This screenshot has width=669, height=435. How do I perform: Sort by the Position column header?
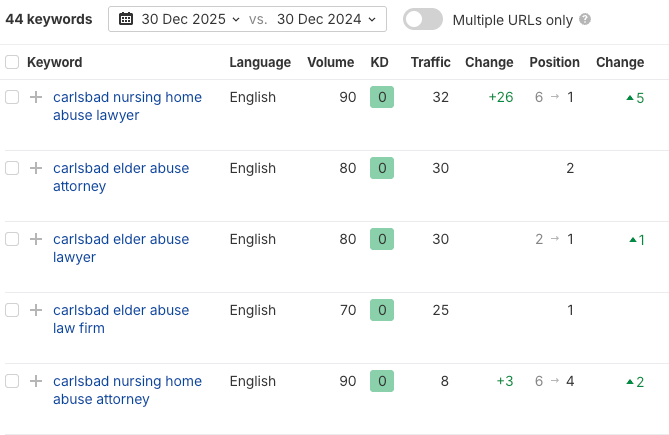point(554,62)
